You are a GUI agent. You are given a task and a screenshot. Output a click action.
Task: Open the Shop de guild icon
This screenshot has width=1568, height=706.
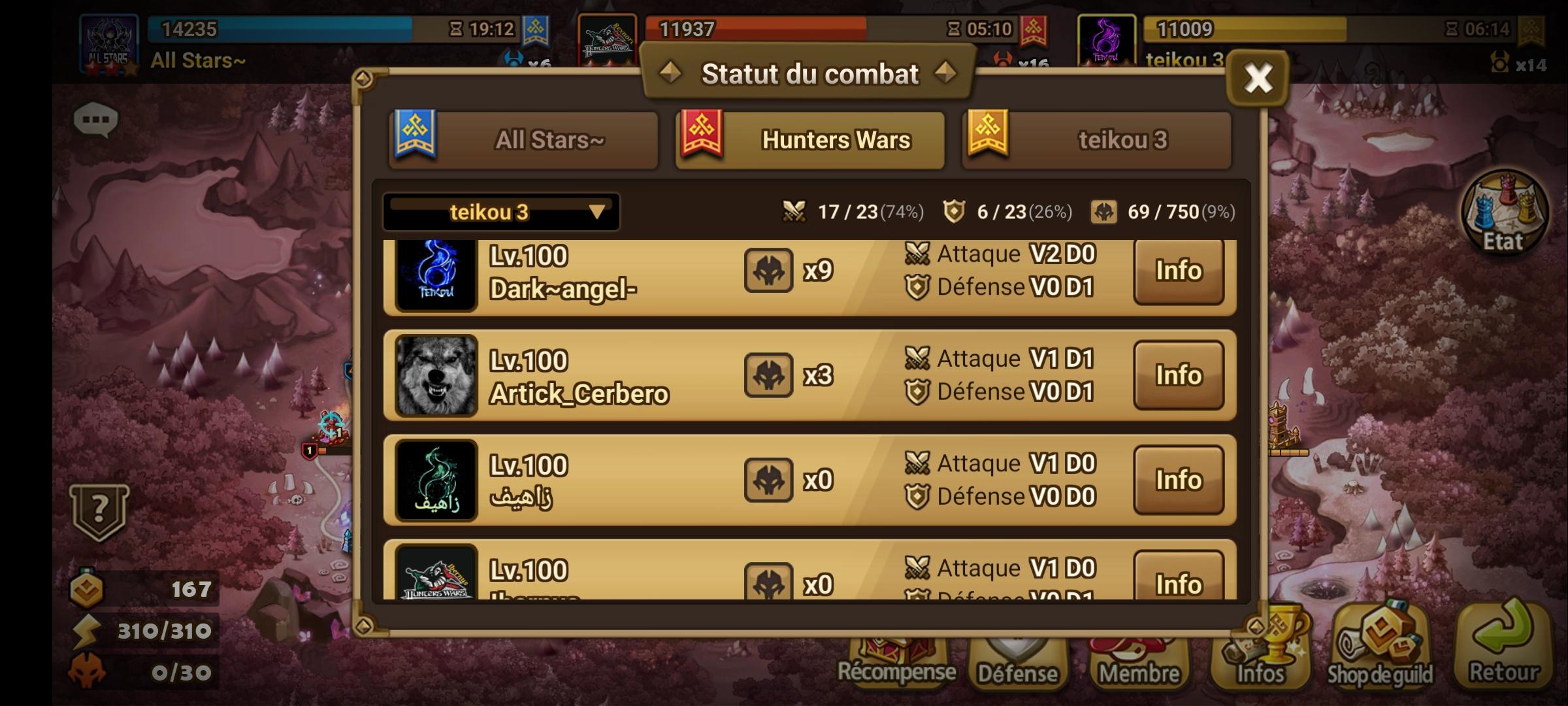(1380, 647)
